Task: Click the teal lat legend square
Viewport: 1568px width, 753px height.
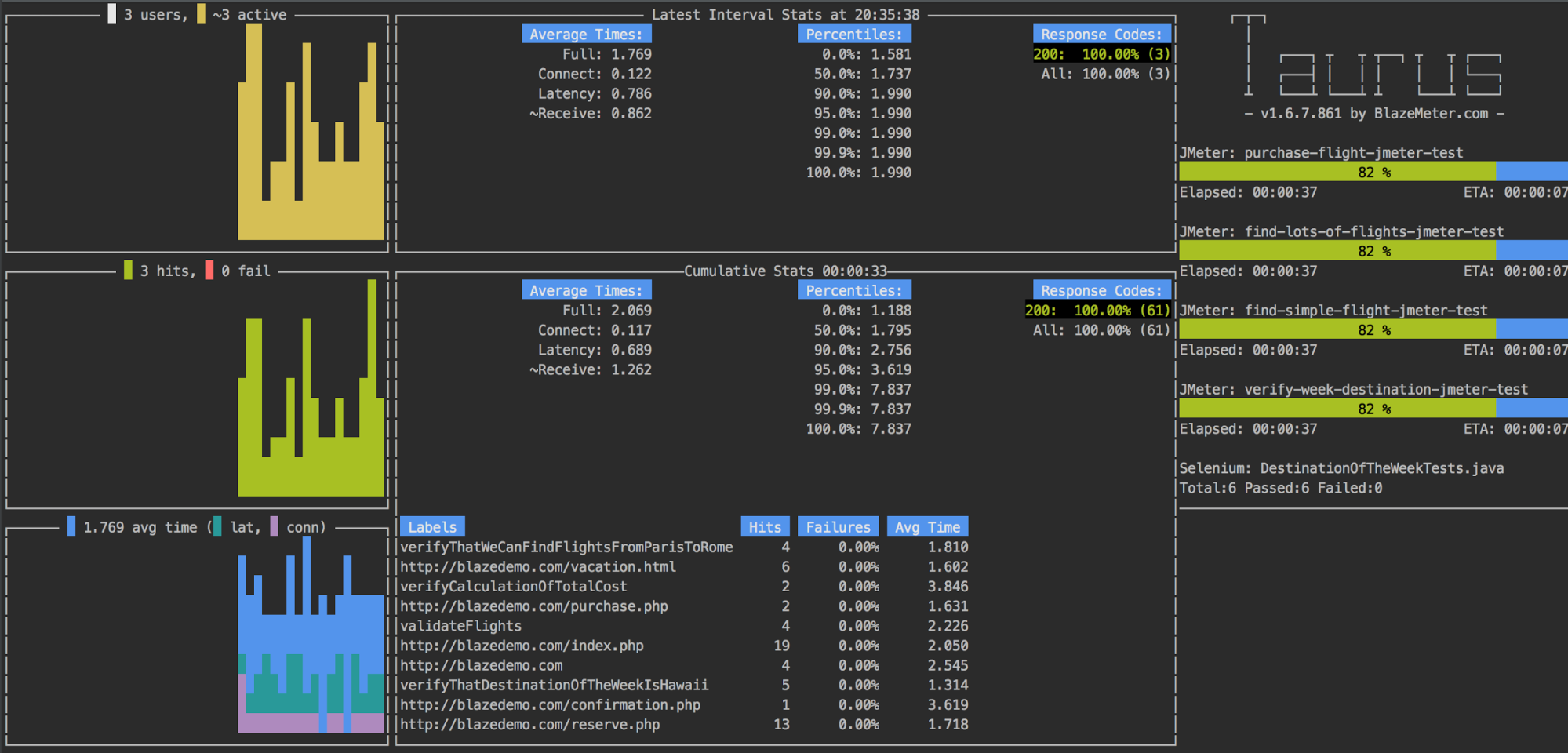Action: coord(217,526)
